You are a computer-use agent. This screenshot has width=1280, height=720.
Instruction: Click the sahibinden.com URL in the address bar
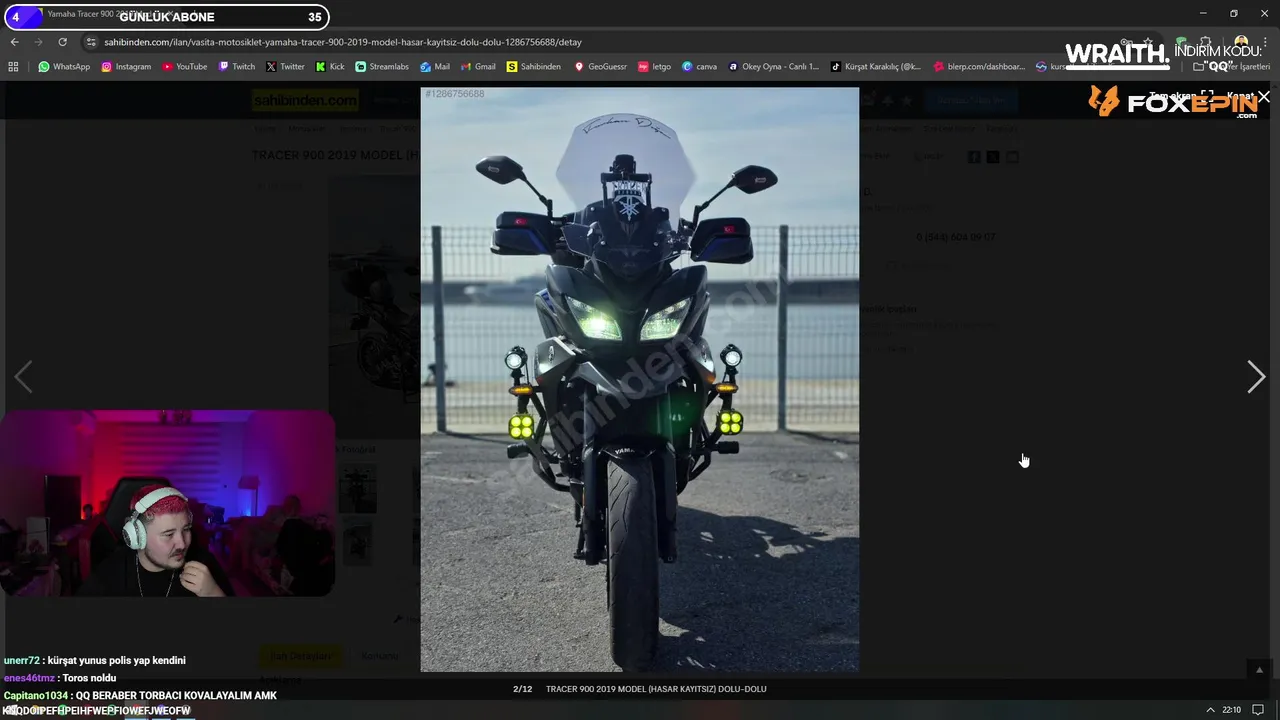coord(342,42)
